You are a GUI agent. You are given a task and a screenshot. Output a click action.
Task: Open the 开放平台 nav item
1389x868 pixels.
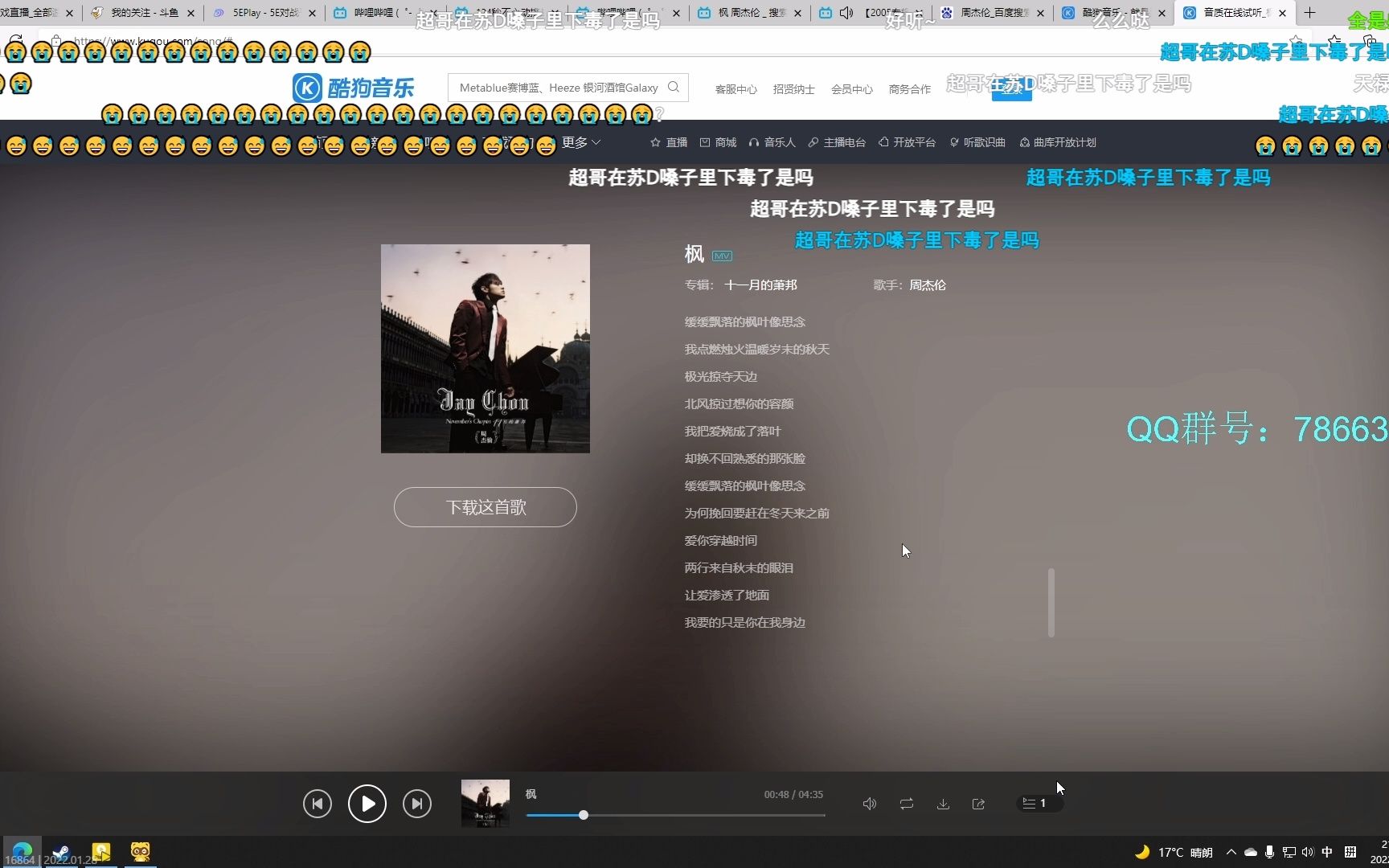(x=907, y=142)
